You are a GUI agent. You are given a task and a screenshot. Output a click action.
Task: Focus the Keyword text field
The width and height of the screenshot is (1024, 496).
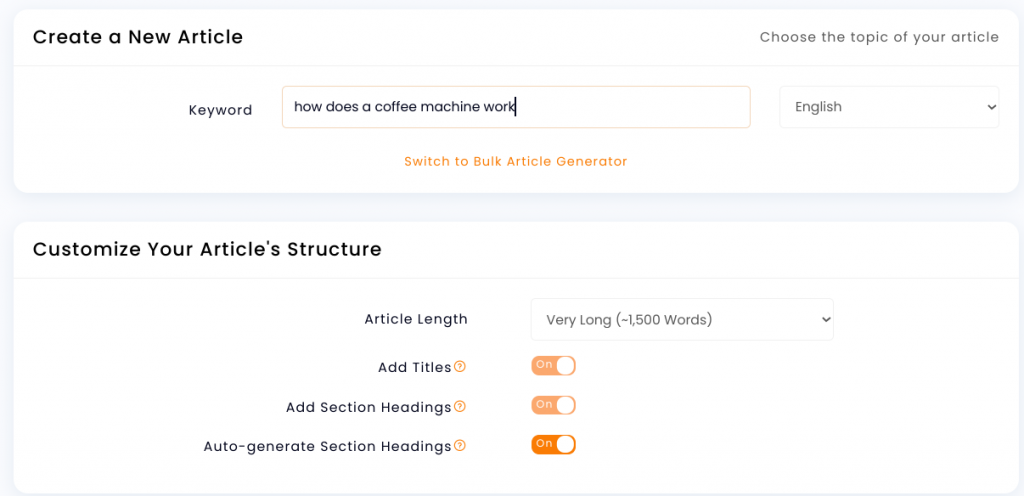click(516, 107)
